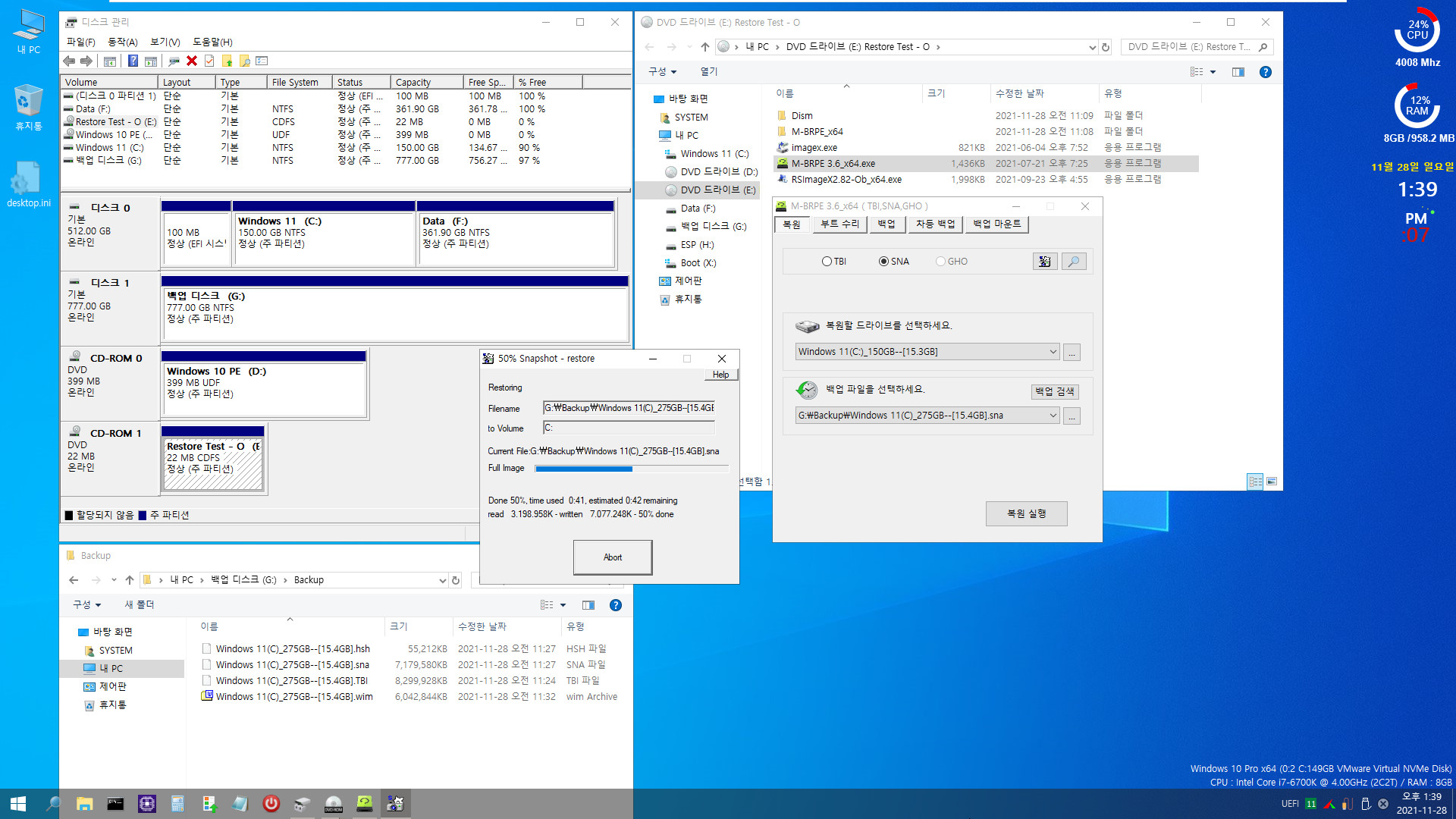
Task: Open the recycle bin desktop icon
Action: [x=28, y=107]
